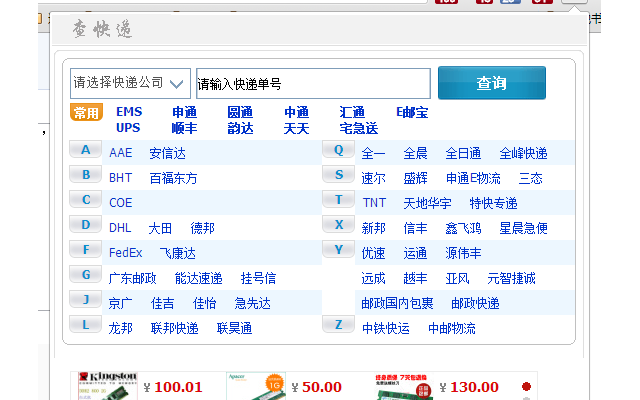Select 宅急送 courier
This screenshot has width=640, height=400.
pos(359,128)
